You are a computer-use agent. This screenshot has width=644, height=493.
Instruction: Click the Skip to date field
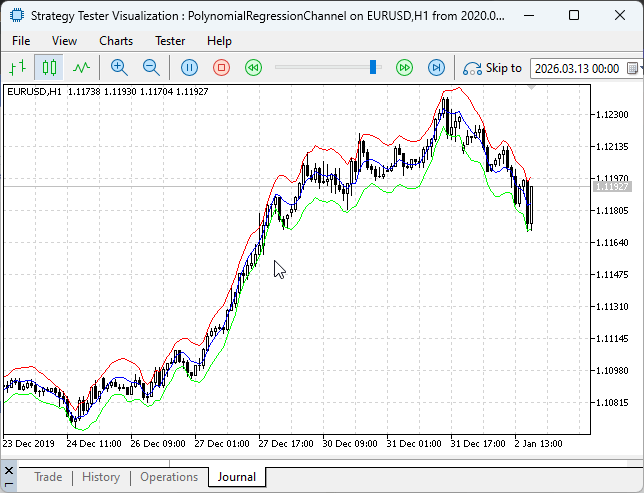(x=579, y=68)
